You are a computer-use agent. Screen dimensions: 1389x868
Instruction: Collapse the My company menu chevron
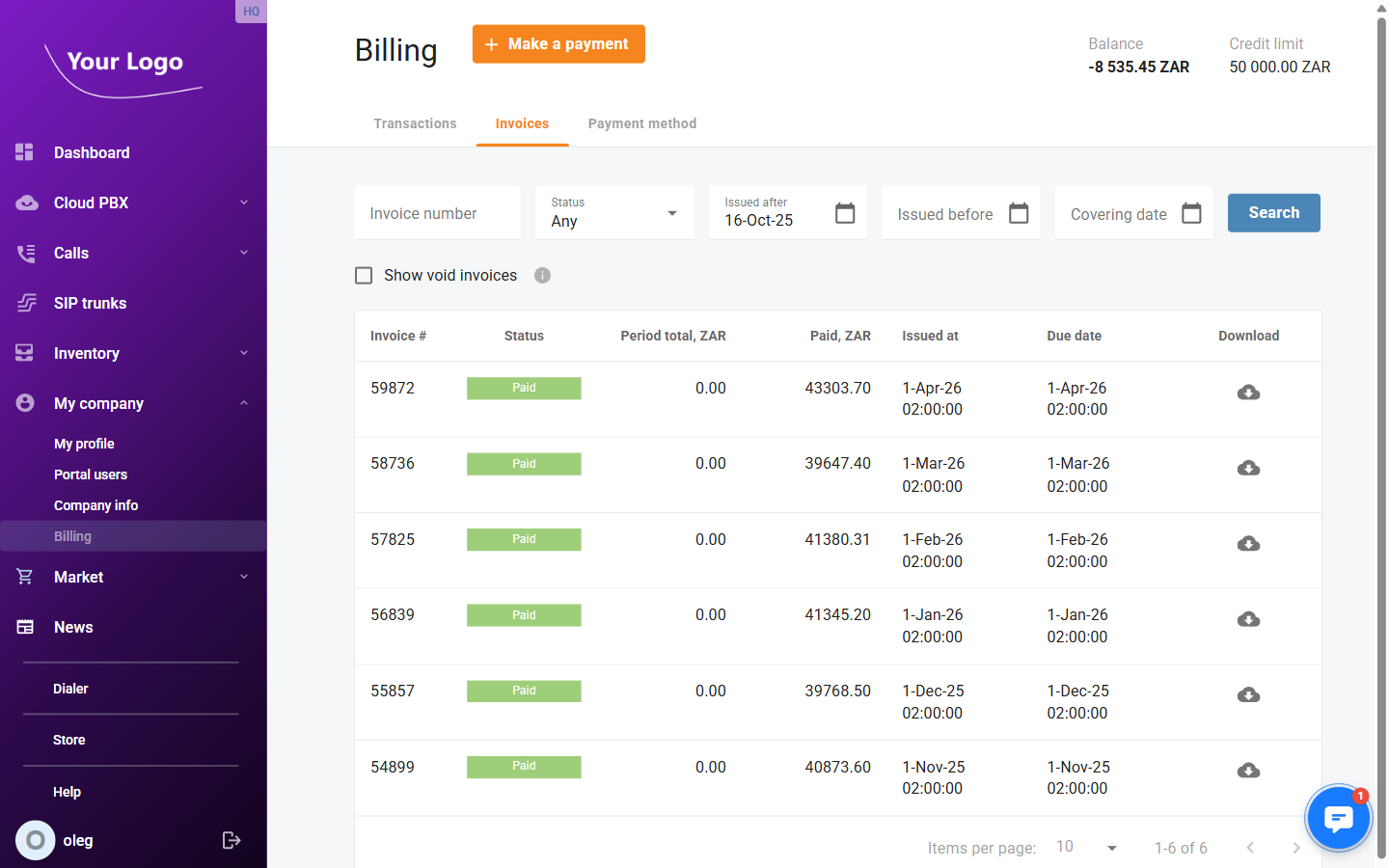pos(244,403)
